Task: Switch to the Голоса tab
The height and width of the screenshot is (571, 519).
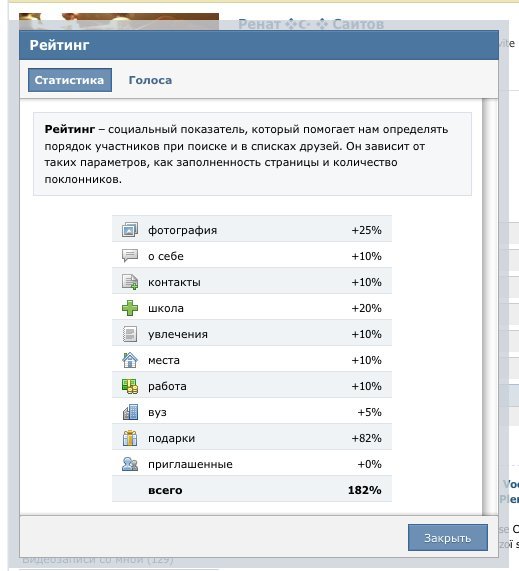Action: [x=150, y=80]
